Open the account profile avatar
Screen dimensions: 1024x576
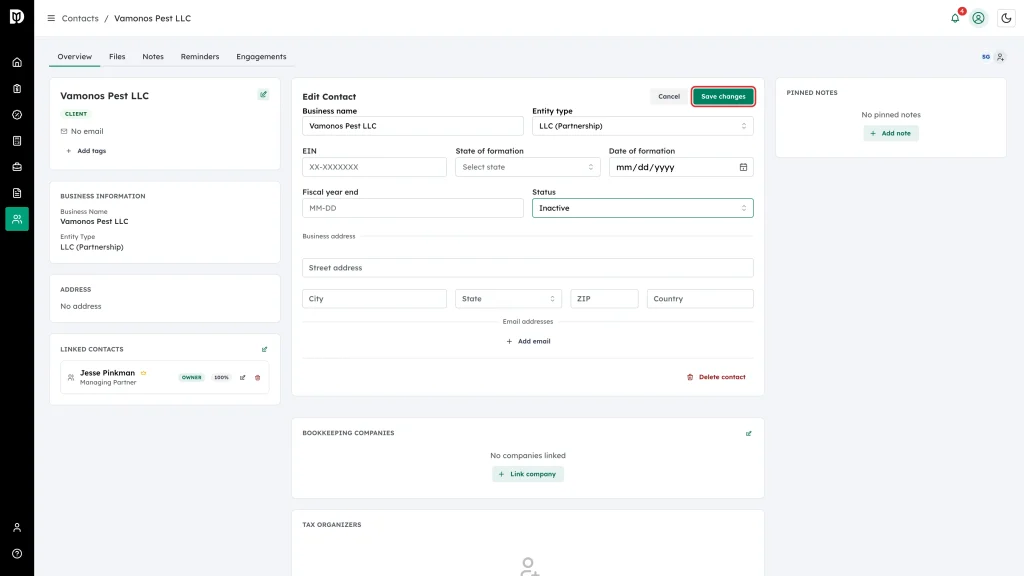(x=978, y=18)
